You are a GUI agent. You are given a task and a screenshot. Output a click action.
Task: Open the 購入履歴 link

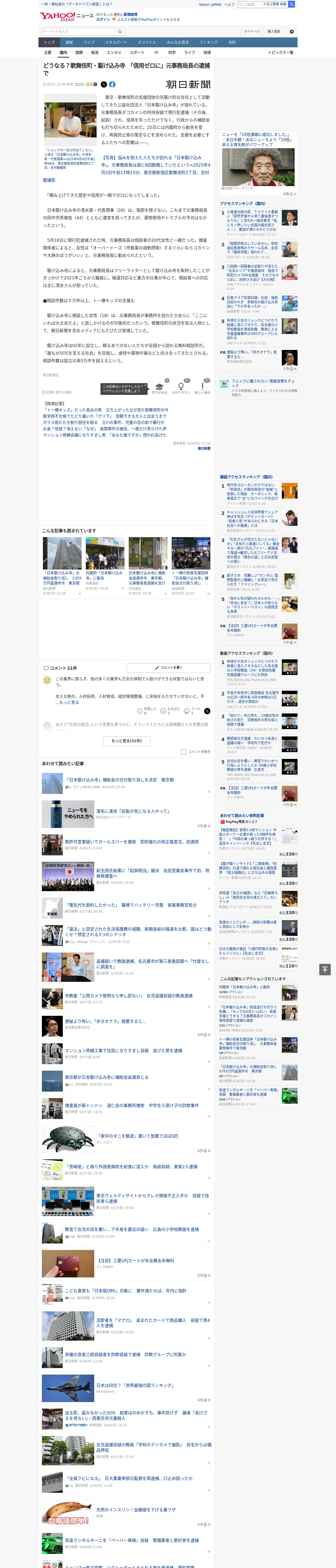274,32
